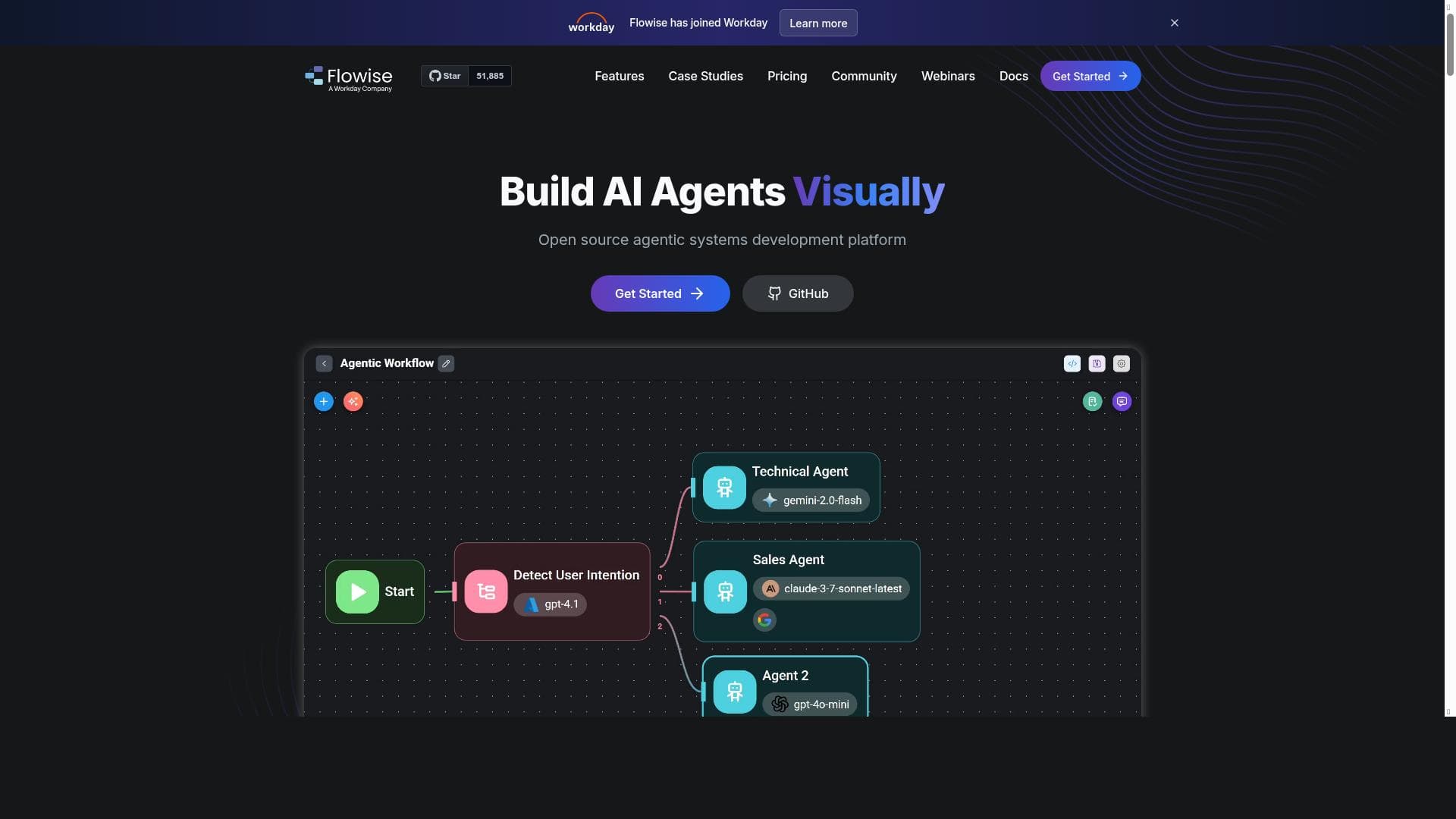The height and width of the screenshot is (819, 1456).
Task: Click the pencil edit icon beside Agentic Workflow
Action: [x=447, y=364]
